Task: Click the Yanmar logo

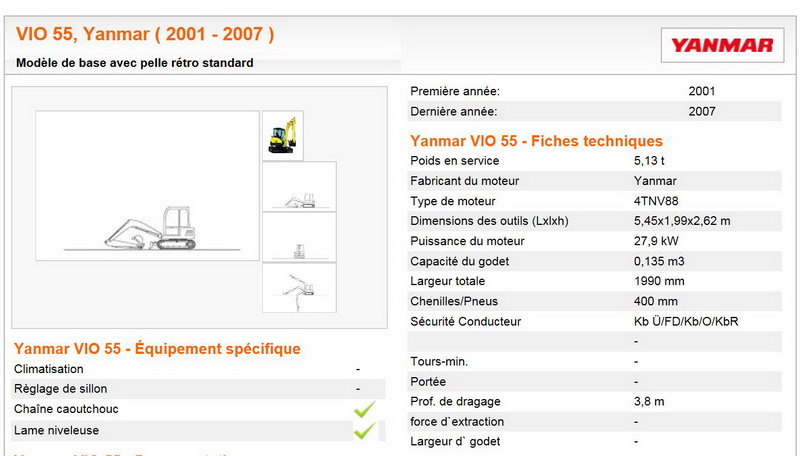Action: [722, 45]
